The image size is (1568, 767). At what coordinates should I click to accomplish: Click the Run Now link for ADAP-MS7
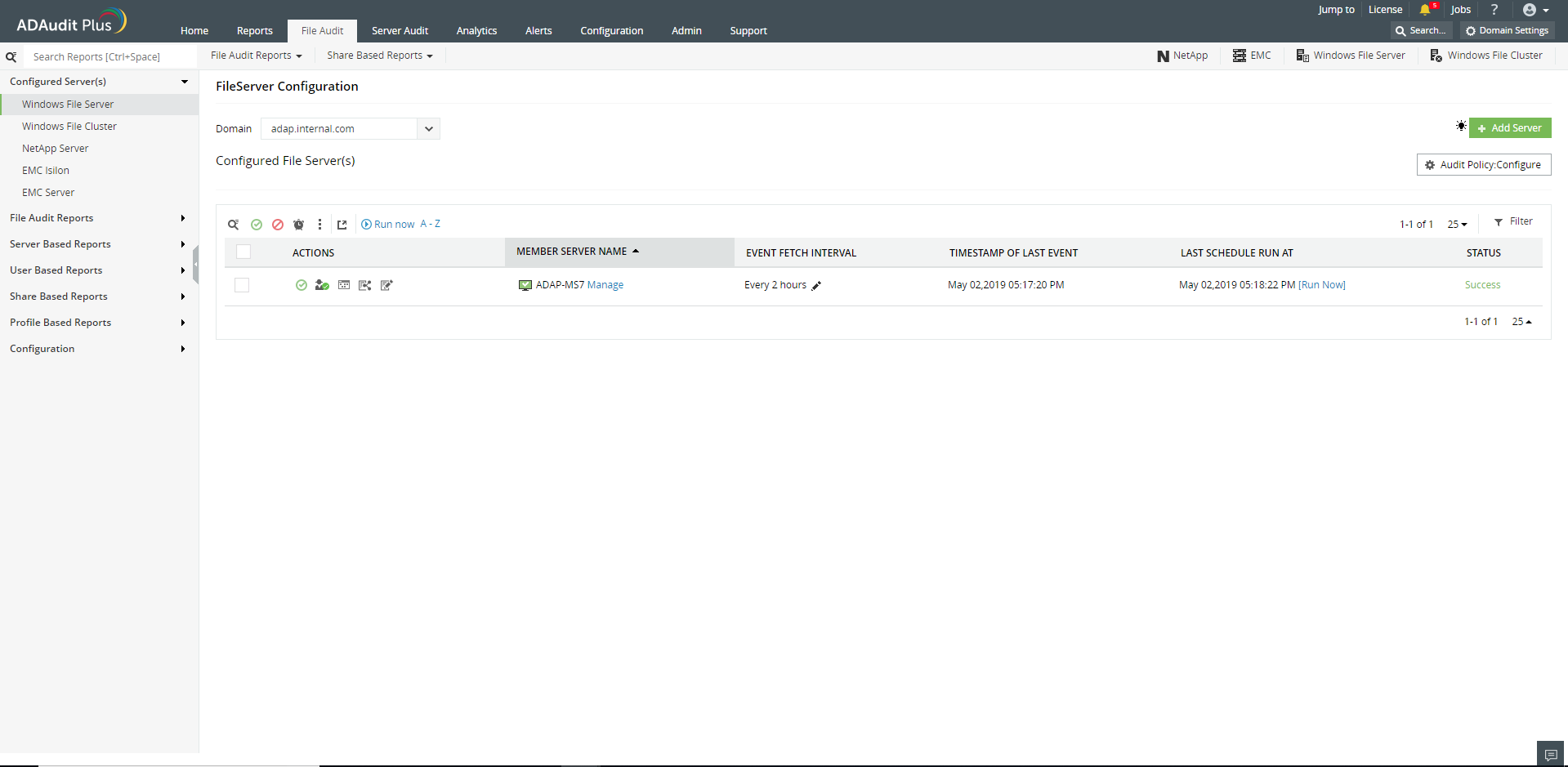1322,285
